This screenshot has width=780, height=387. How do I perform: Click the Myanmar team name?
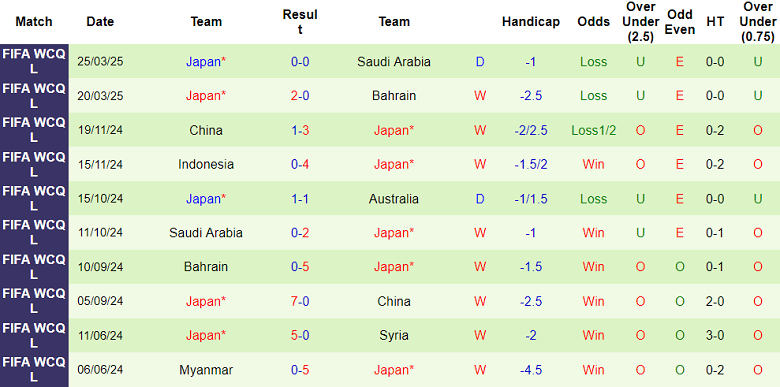(x=206, y=370)
